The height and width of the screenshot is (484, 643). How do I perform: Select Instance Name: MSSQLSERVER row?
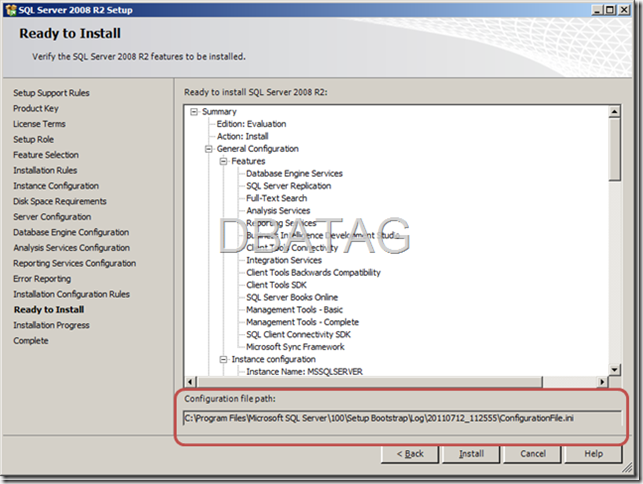coord(305,372)
